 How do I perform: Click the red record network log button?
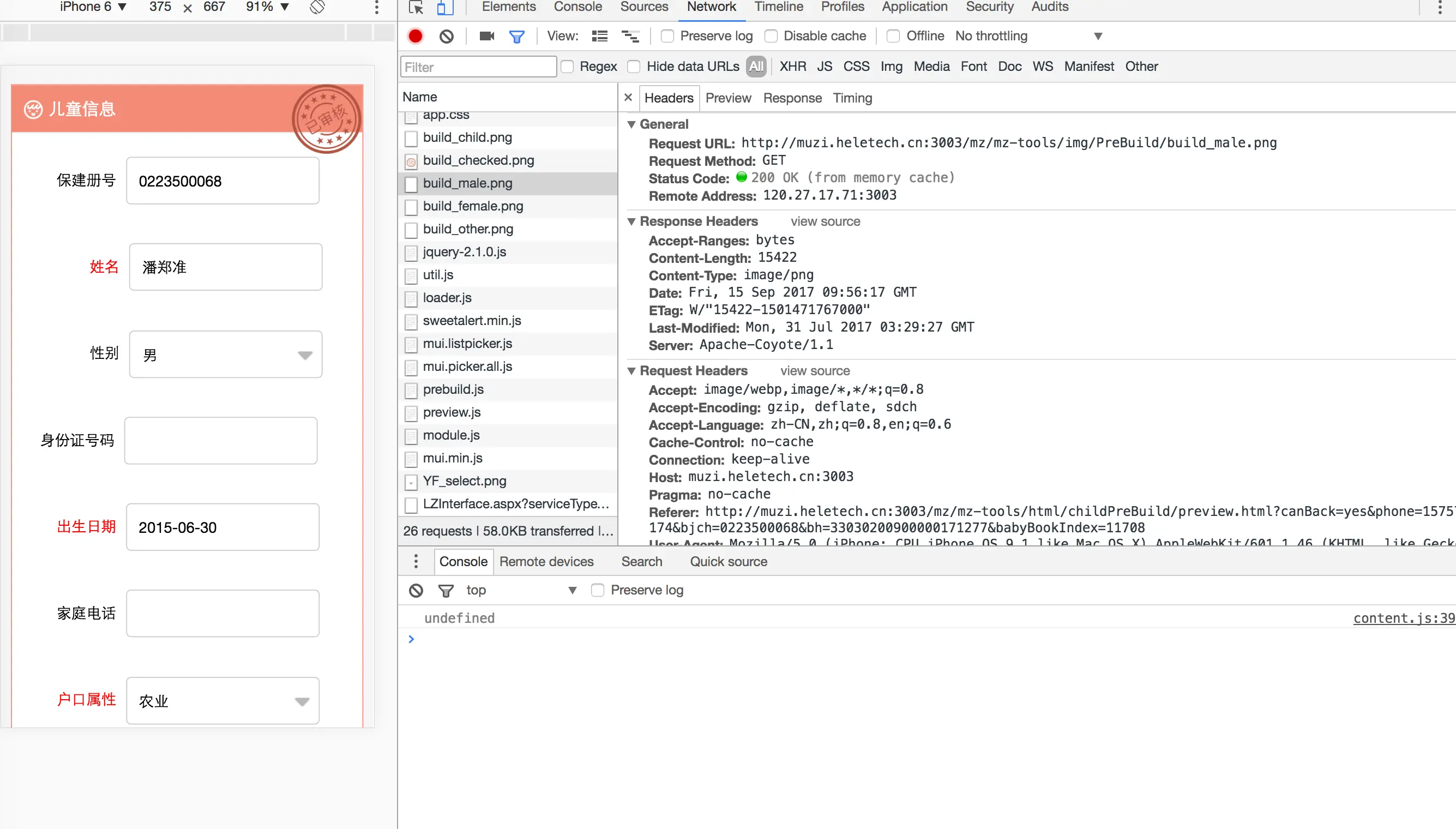tap(416, 36)
